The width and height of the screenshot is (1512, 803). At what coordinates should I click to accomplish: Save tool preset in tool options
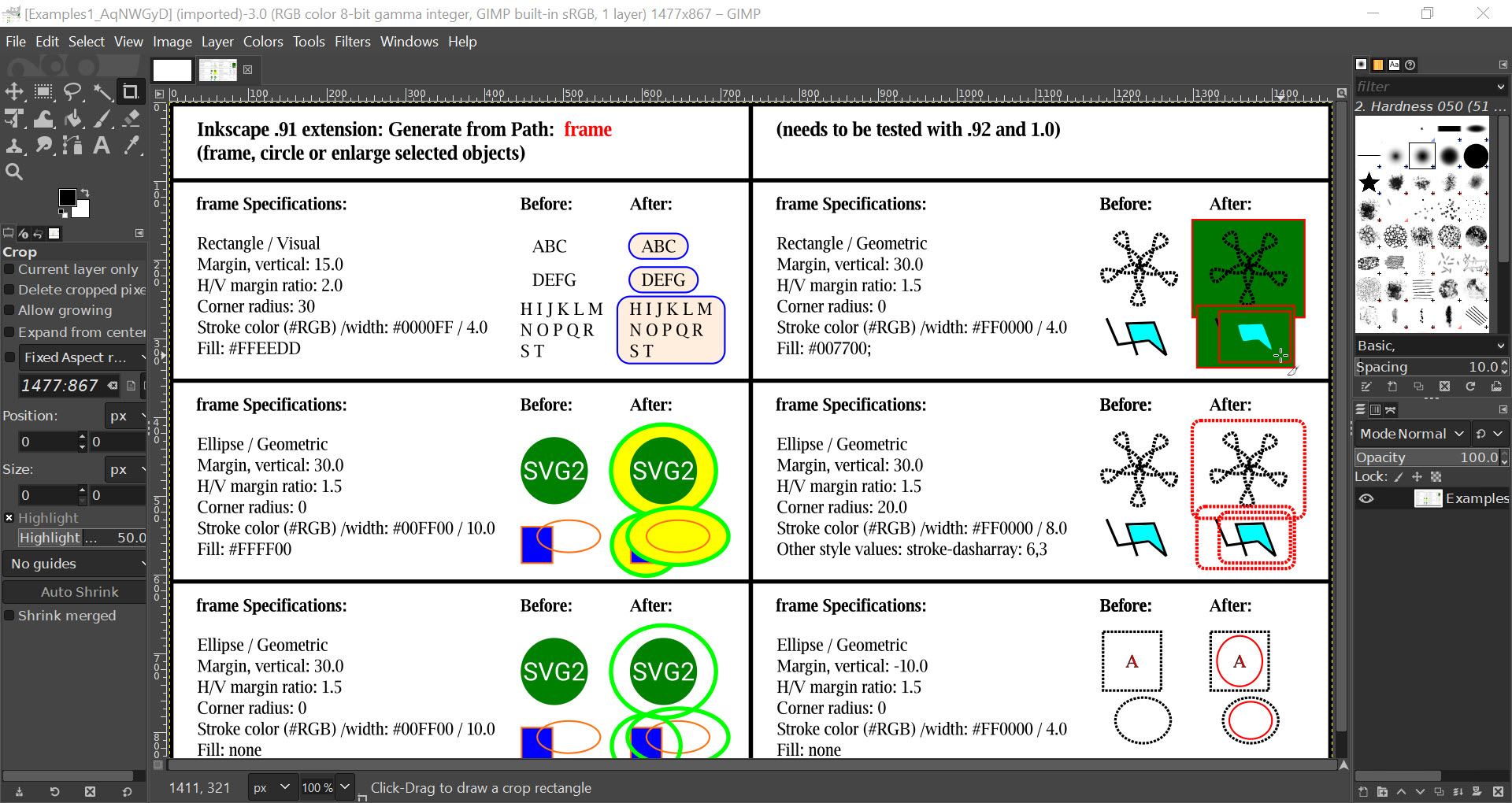point(19,791)
